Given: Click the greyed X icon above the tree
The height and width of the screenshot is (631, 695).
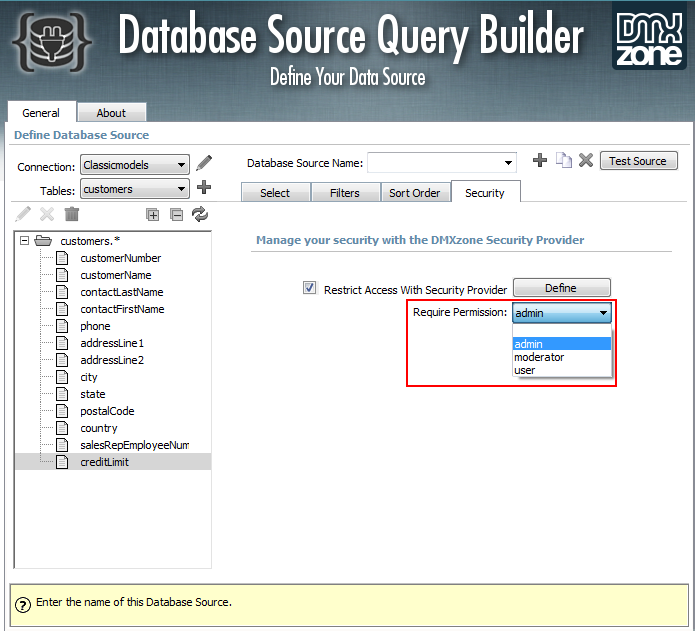Looking at the screenshot, I should tap(47, 214).
